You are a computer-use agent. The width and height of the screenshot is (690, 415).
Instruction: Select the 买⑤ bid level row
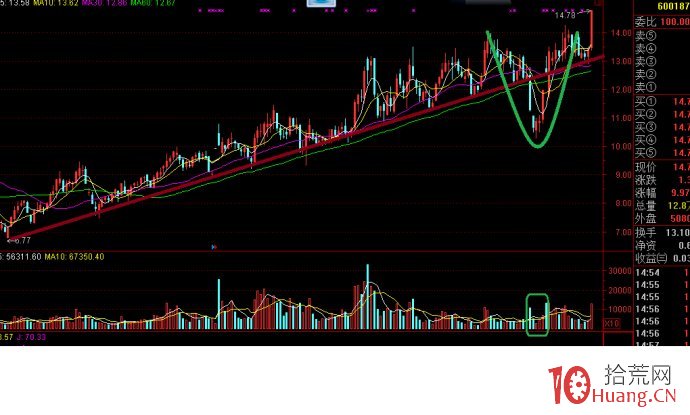click(x=662, y=153)
